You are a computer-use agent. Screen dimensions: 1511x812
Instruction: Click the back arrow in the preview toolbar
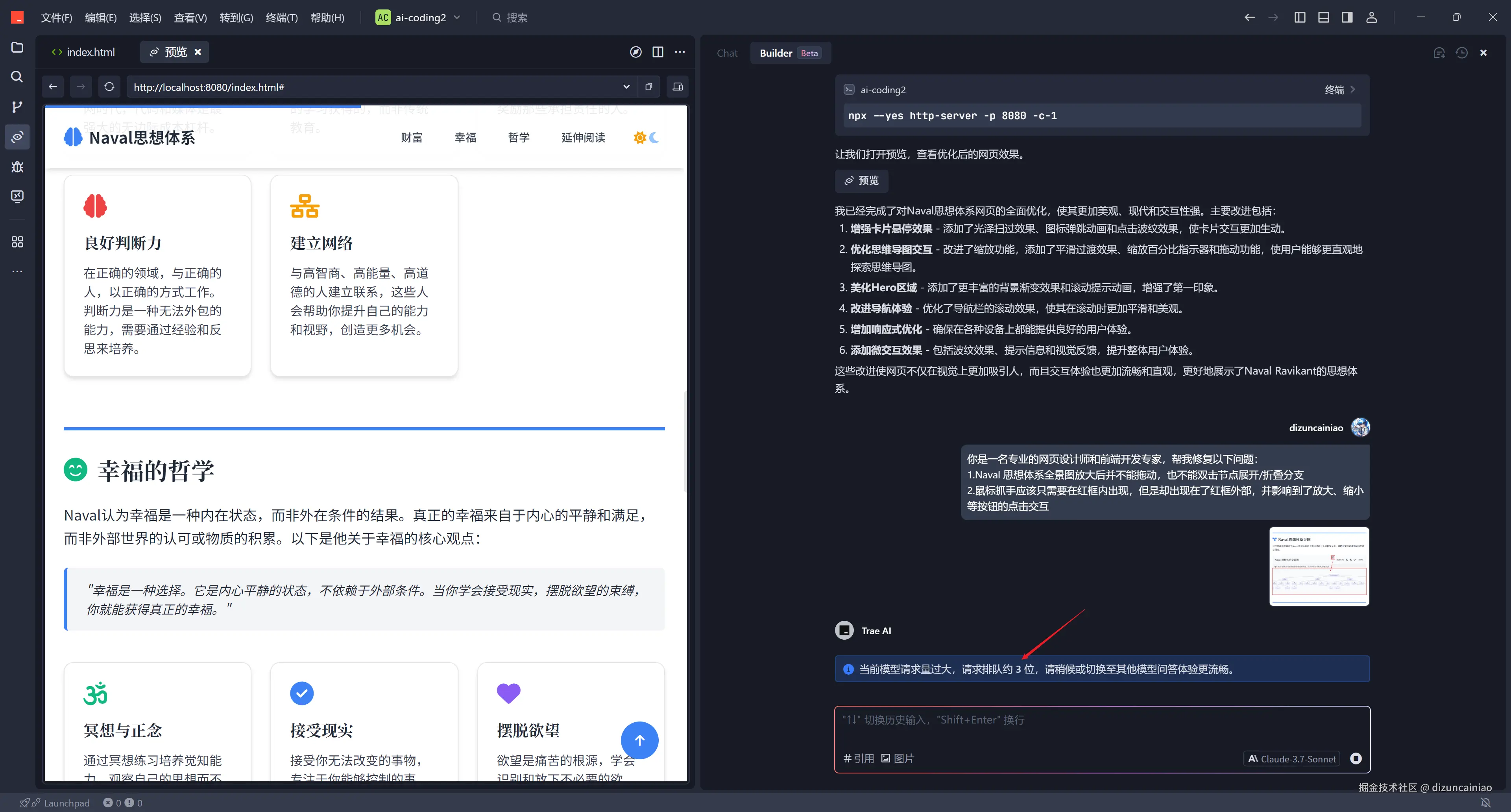tap(52, 86)
